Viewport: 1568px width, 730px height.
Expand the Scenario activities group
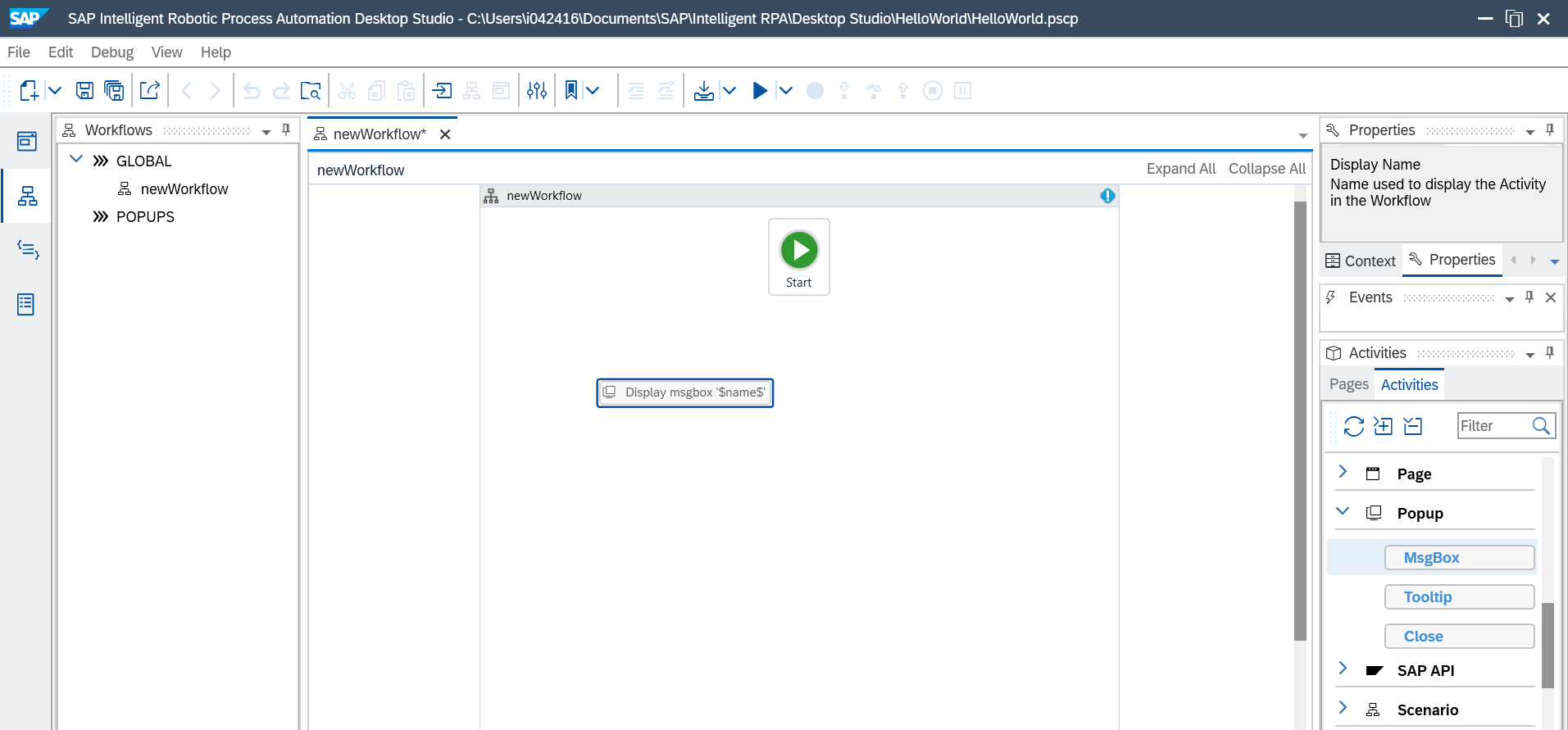coord(1343,707)
